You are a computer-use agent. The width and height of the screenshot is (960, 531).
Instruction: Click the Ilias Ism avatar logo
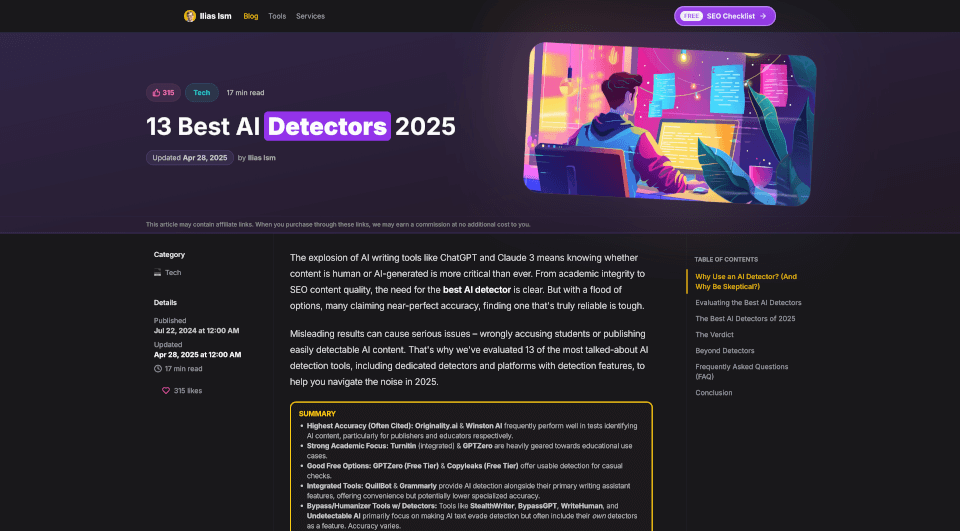(x=190, y=16)
